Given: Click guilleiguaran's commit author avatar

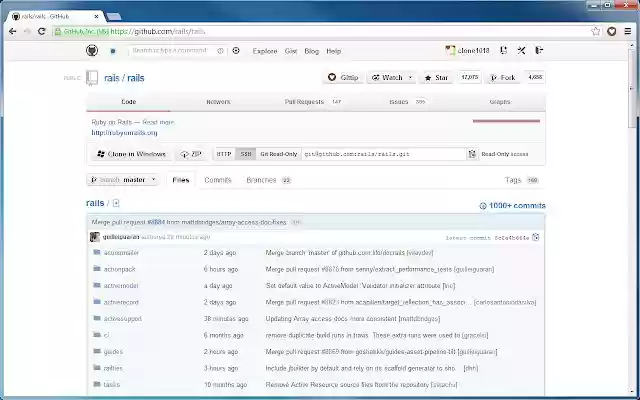Looking at the screenshot, I should tap(95, 237).
